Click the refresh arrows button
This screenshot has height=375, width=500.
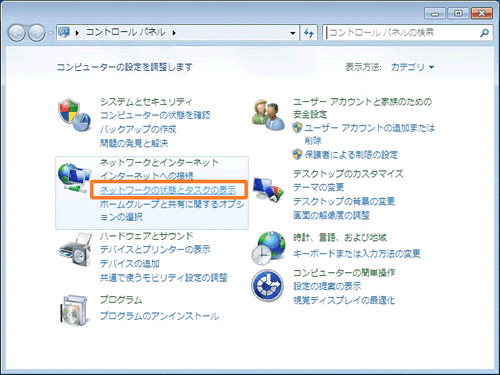click(309, 33)
